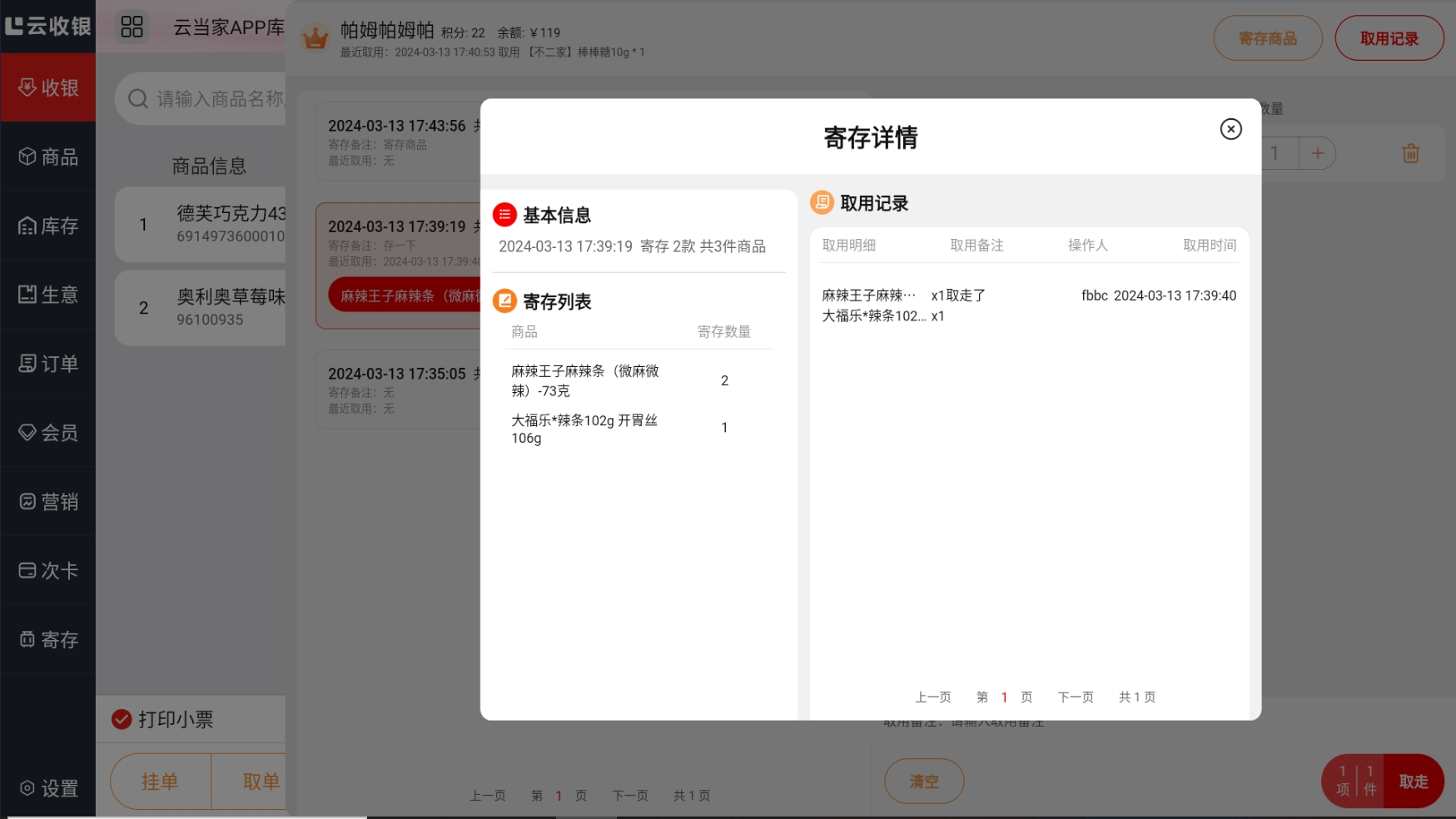Go to 商品 products in sidebar
1456x819 pixels.
click(48, 156)
